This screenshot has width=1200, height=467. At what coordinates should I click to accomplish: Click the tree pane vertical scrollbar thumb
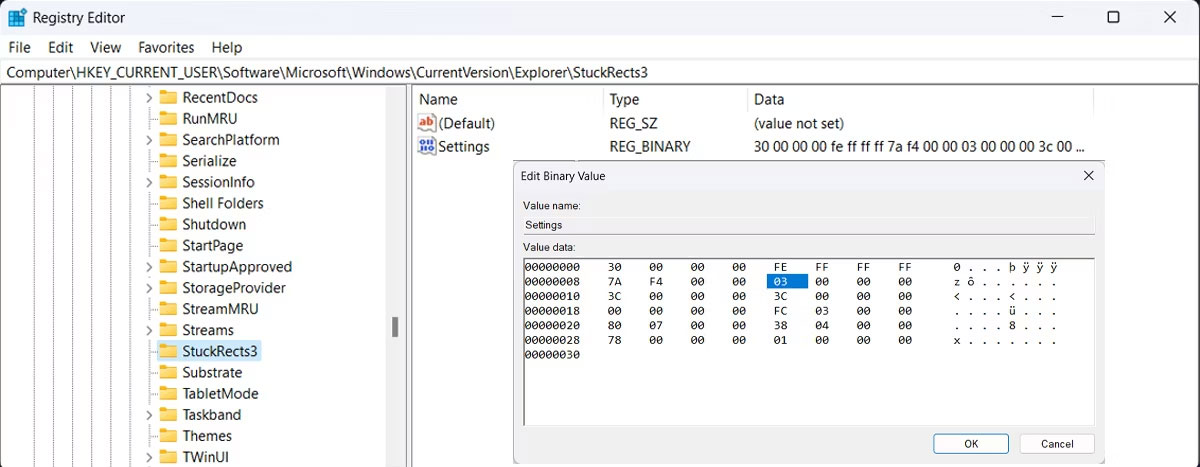[395, 327]
